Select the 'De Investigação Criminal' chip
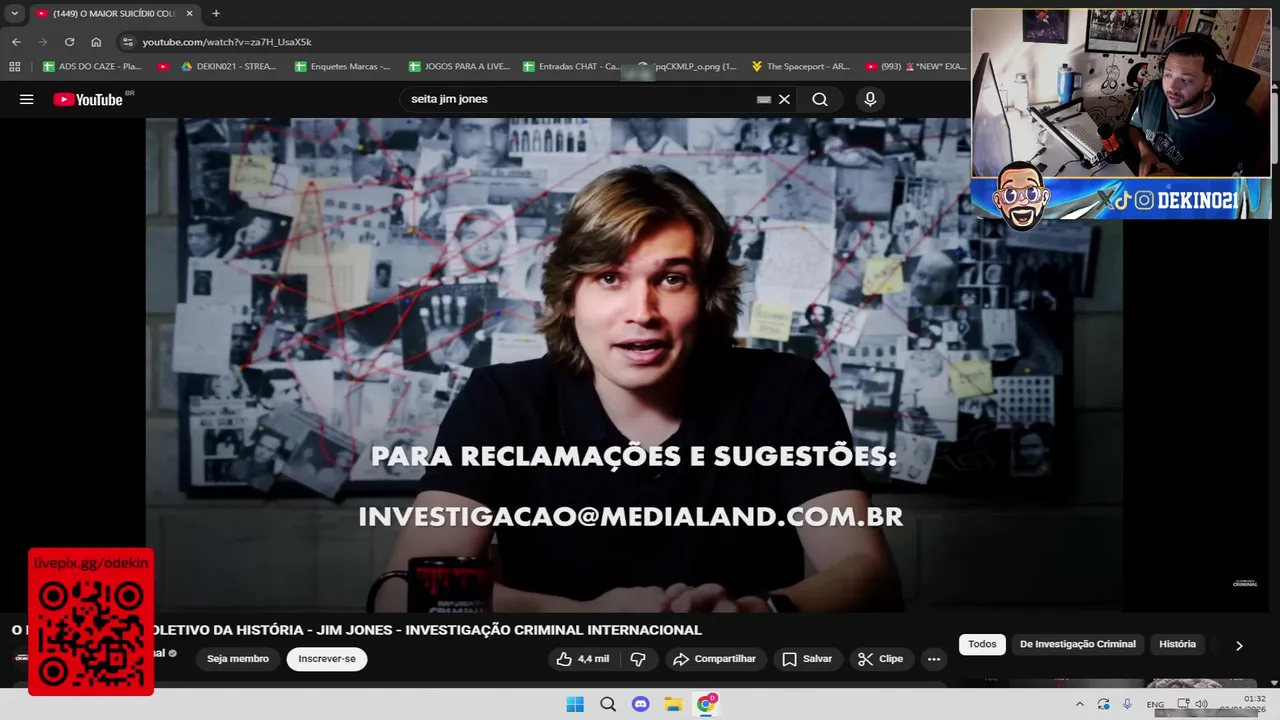 pyautogui.click(x=1078, y=644)
